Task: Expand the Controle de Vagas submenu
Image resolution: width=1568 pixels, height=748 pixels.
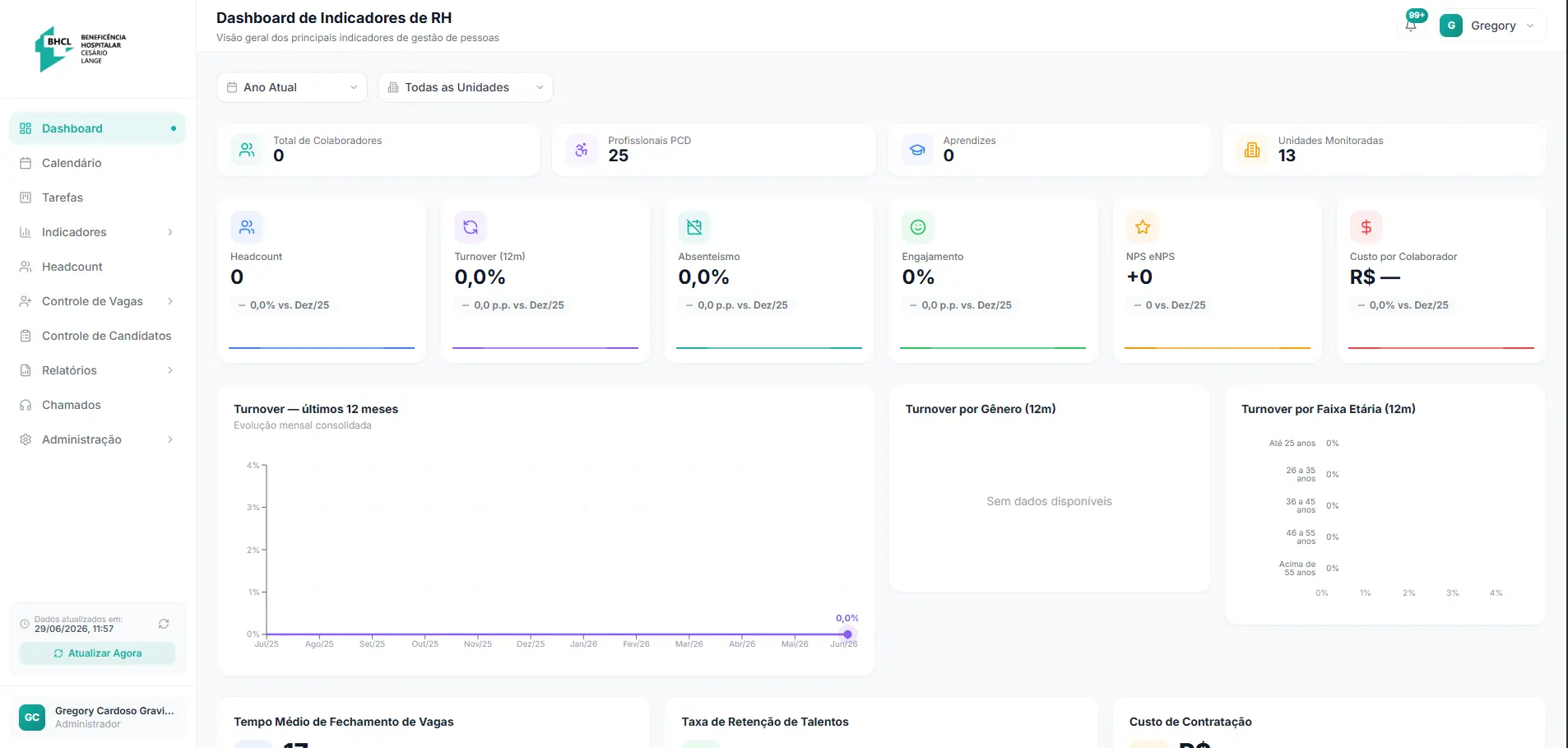Action: point(97,301)
